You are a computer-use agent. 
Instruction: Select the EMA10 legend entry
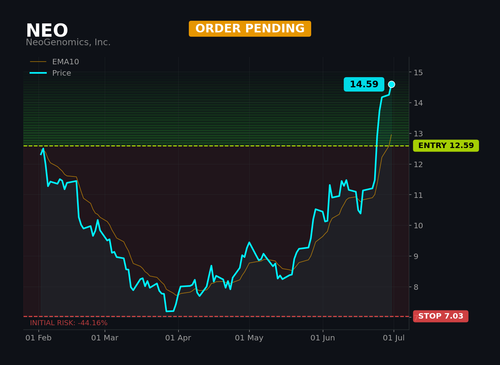coord(55,62)
